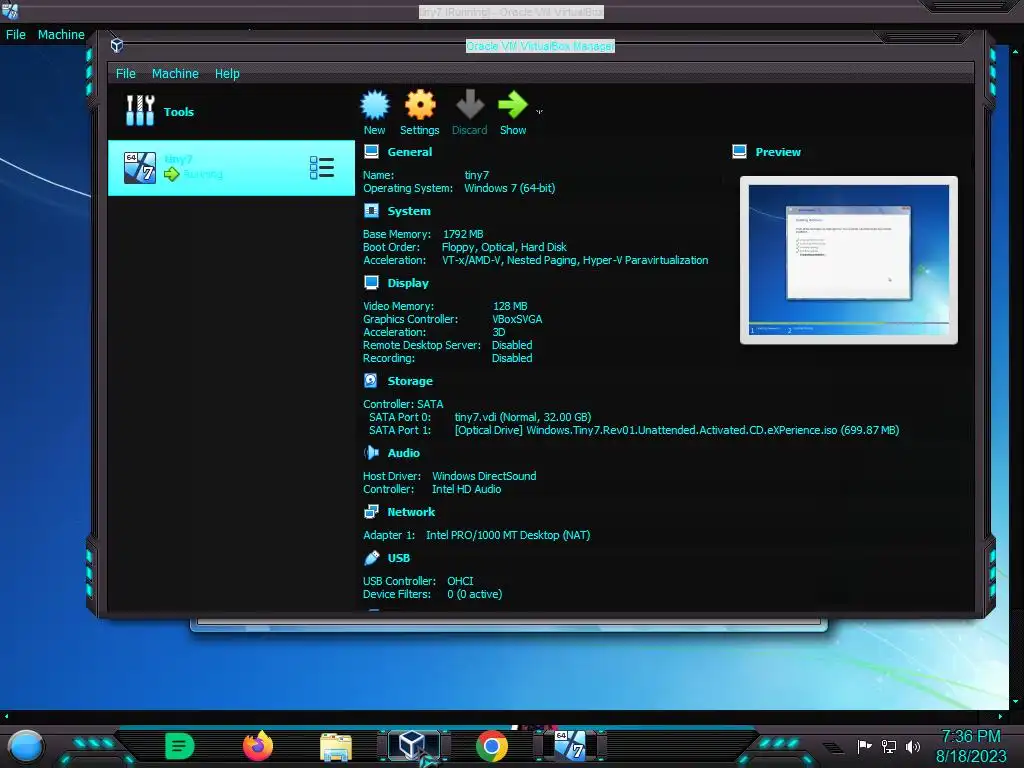The width and height of the screenshot is (1024, 768).
Task: Open File menu in VirtualBox Manager
Action: coord(126,74)
